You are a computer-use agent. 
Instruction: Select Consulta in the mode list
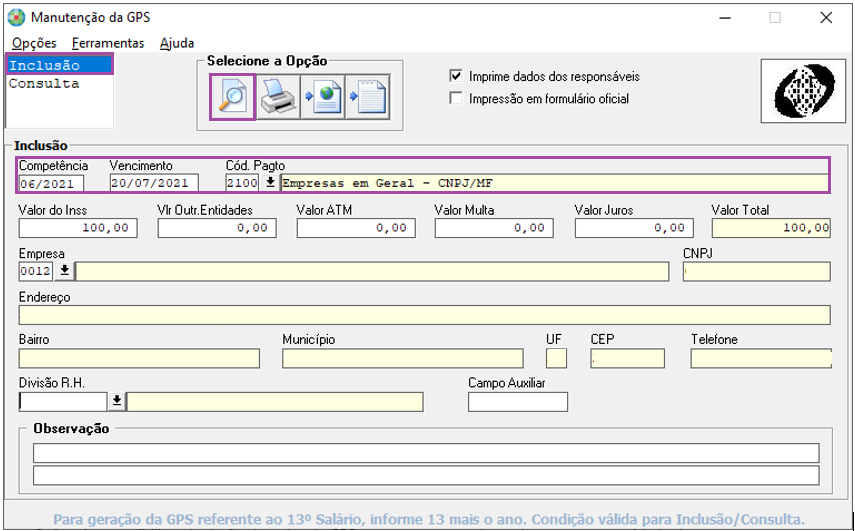(59, 84)
